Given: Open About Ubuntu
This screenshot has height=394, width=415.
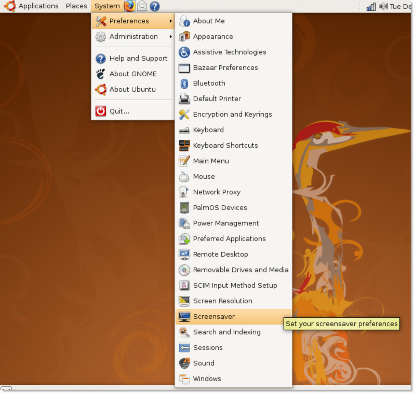Looking at the screenshot, I should click(133, 89).
